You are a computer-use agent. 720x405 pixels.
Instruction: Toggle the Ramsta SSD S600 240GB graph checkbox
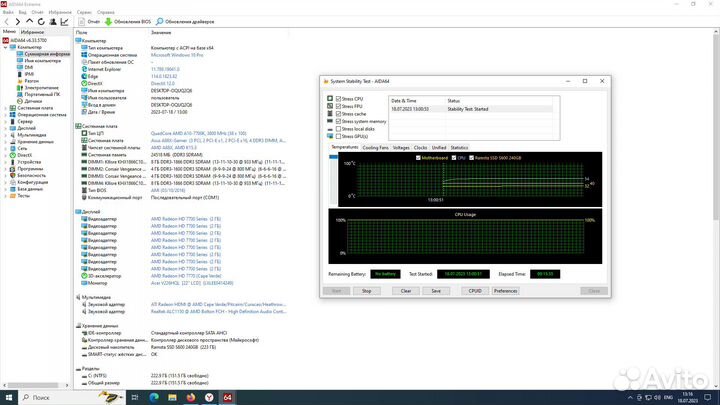pos(472,158)
